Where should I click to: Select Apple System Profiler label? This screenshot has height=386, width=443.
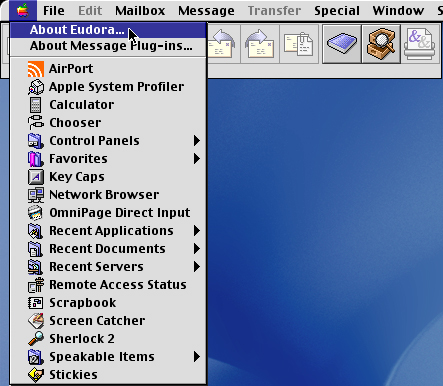pos(116,87)
